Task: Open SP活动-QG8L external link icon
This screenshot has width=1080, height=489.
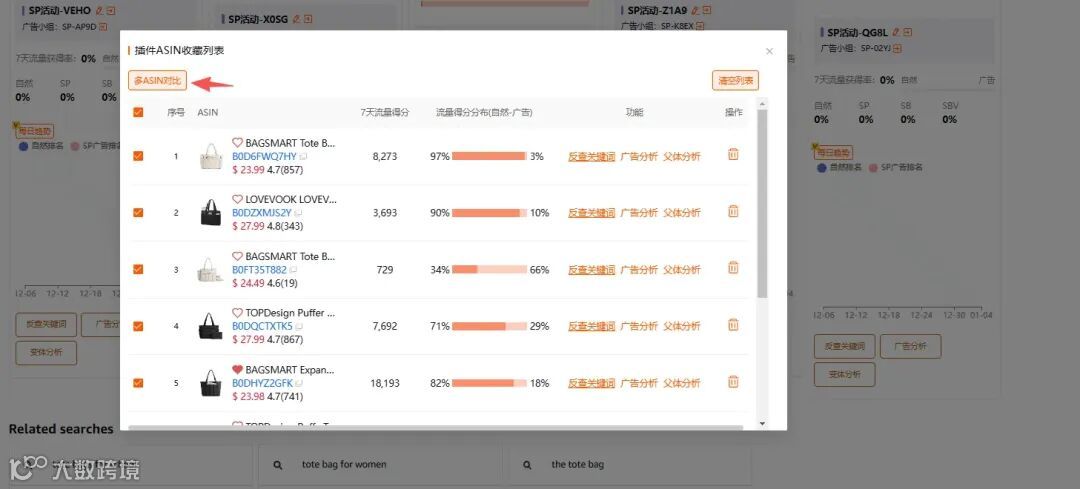Action: pos(908,32)
